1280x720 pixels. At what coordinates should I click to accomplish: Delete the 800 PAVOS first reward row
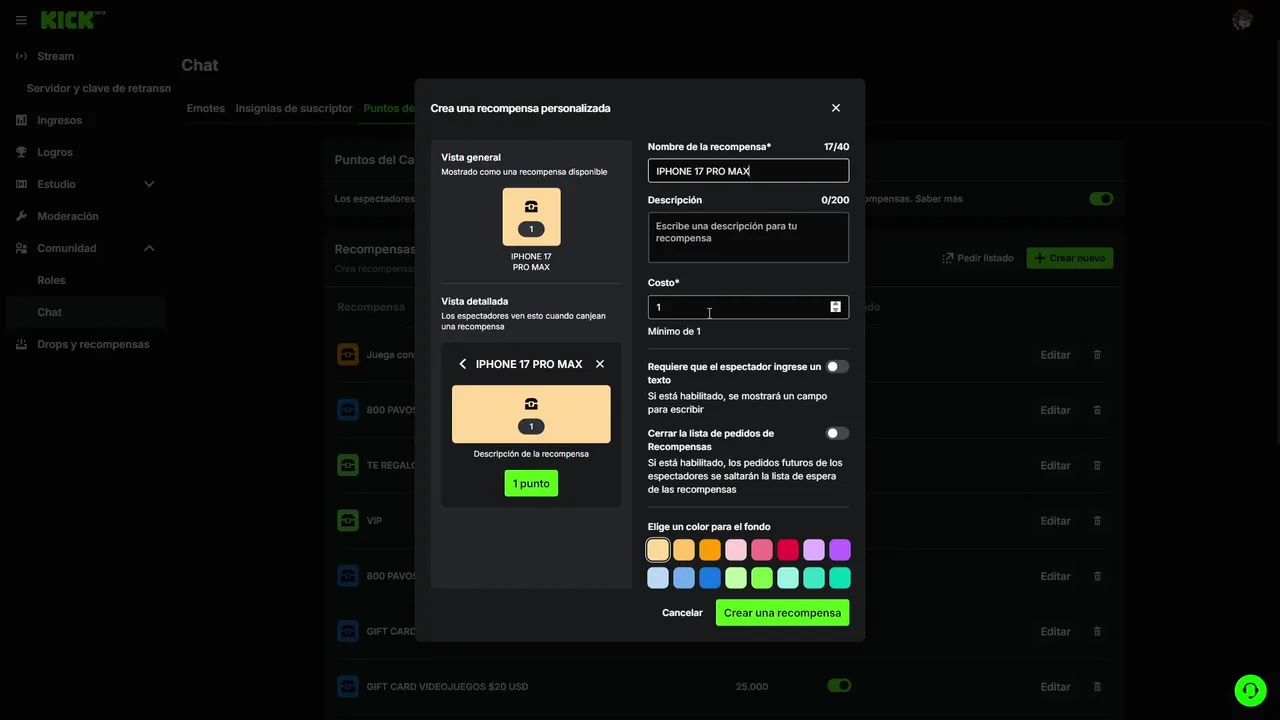click(x=1097, y=410)
